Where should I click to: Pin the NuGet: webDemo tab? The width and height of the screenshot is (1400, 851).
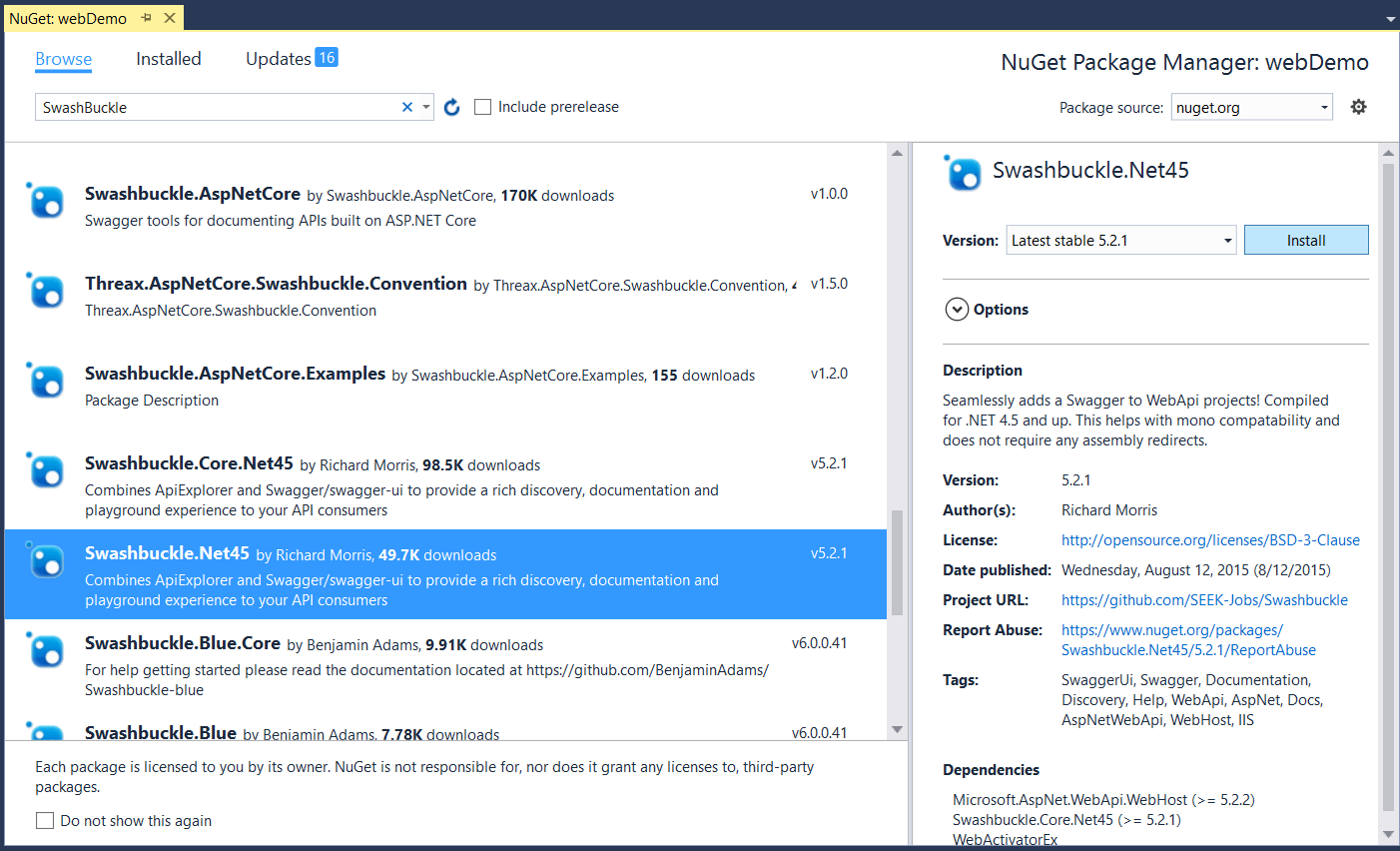point(147,18)
